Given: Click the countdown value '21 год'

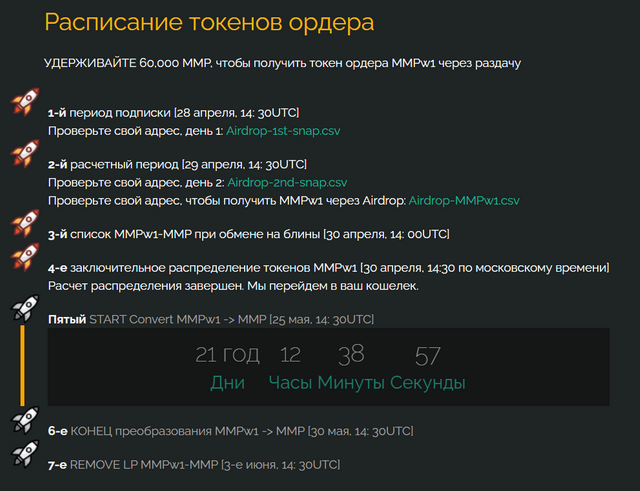Looking at the screenshot, I should [227, 354].
